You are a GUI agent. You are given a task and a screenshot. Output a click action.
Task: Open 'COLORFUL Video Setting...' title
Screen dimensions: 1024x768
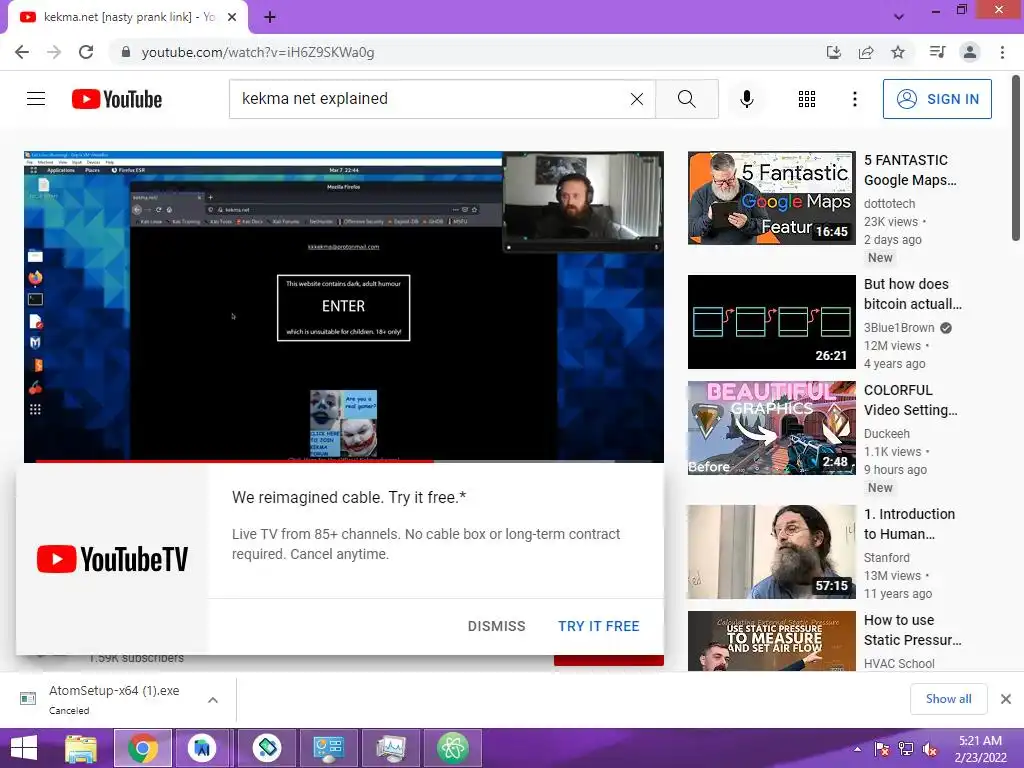click(x=910, y=400)
